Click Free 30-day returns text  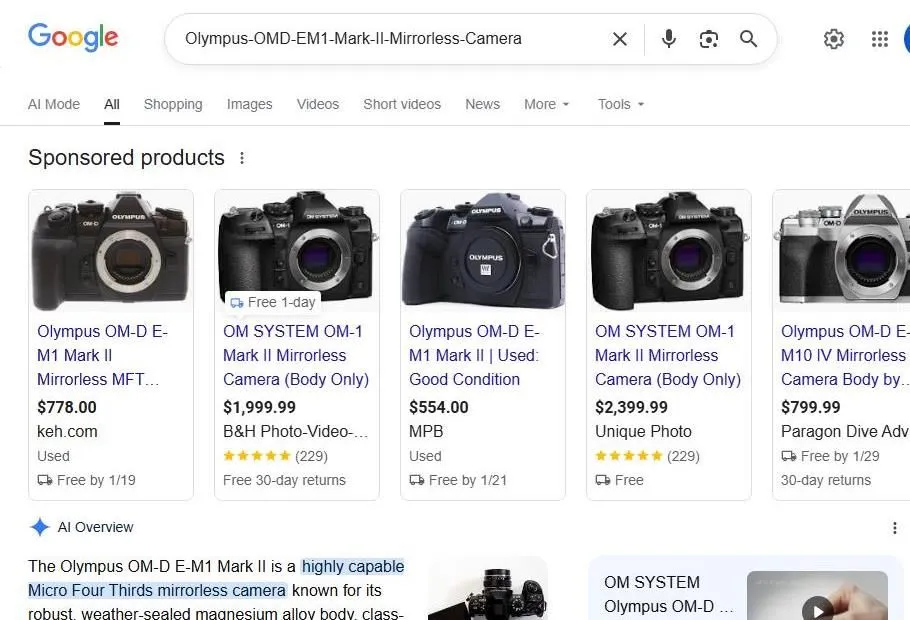pyautogui.click(x=284, y=481)
